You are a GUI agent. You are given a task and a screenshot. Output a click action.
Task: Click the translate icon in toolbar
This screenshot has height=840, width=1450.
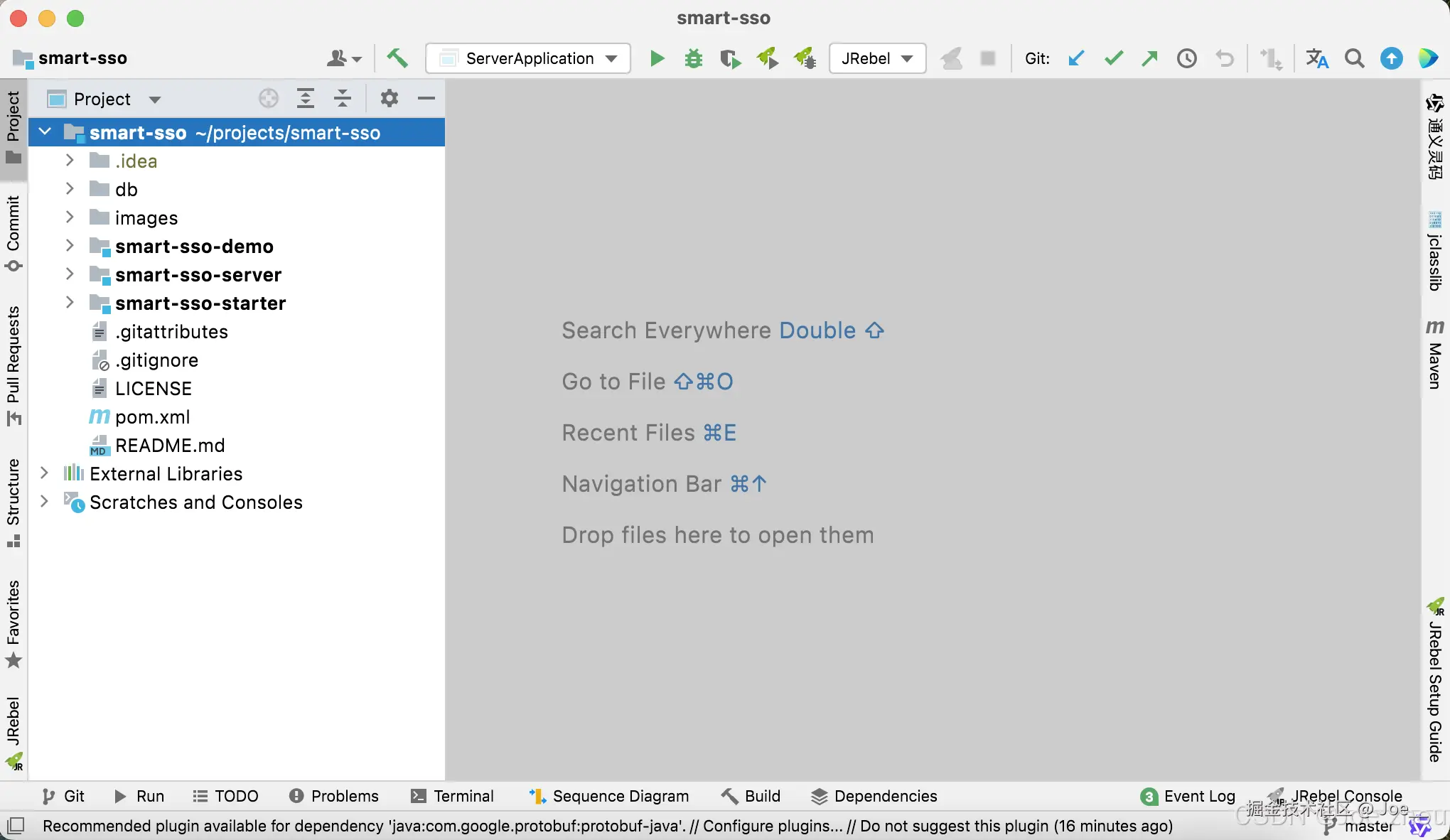click(1316, 58)
